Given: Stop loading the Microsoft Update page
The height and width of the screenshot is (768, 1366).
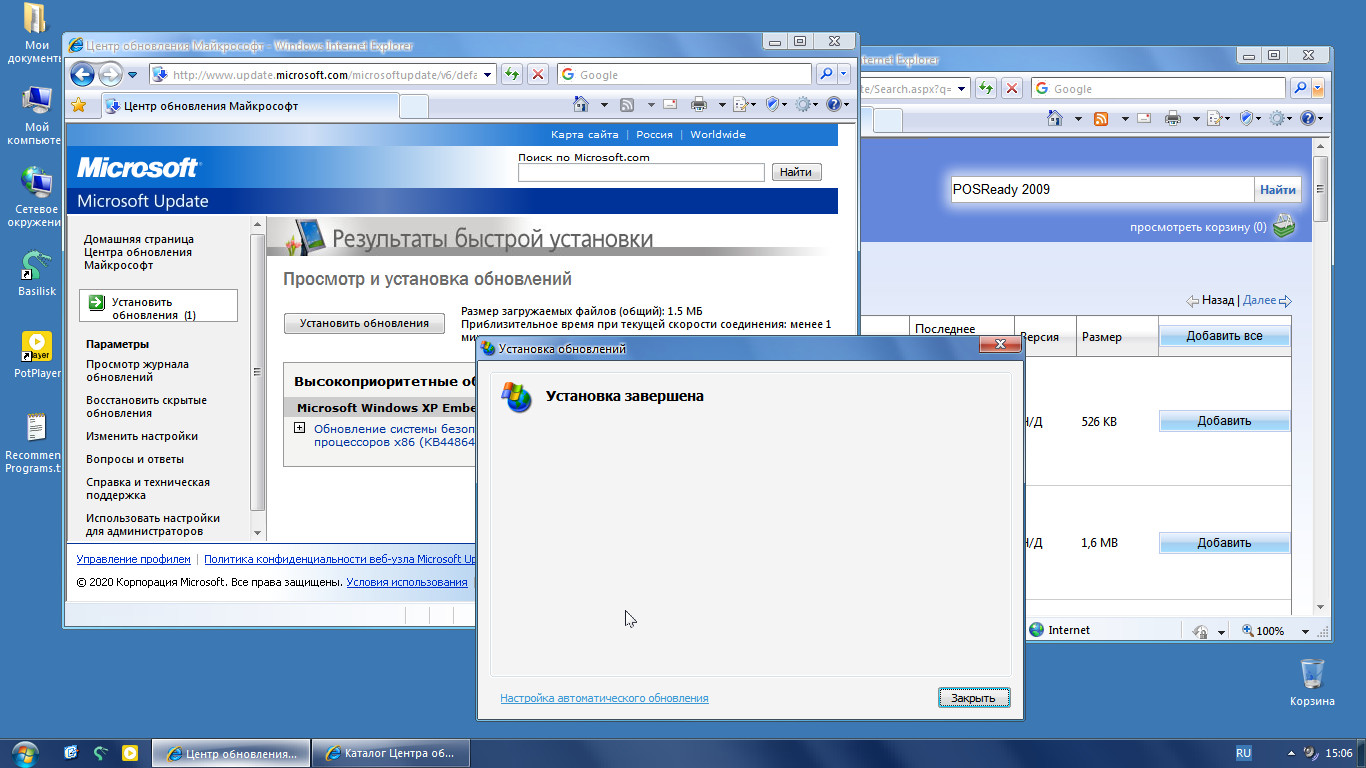Looking at the screenshot, I should pyautogui.click(x=538, y=74).
